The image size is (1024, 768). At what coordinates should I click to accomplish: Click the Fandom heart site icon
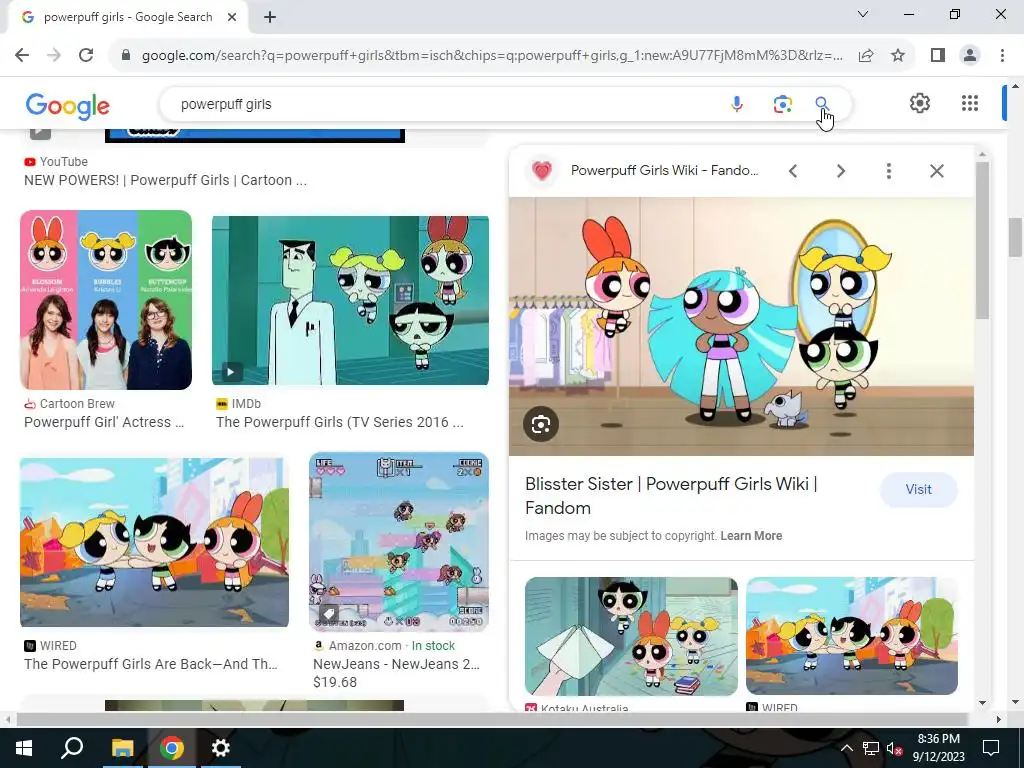coord(542,171)
